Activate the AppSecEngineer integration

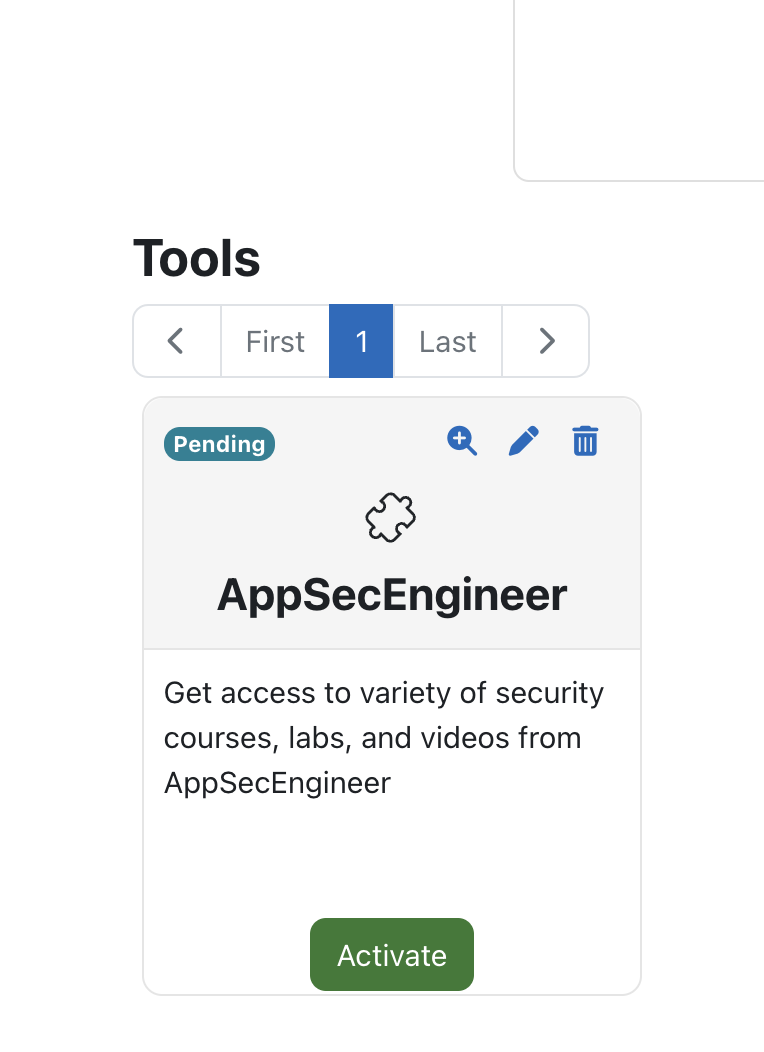[x=391, y=955]
